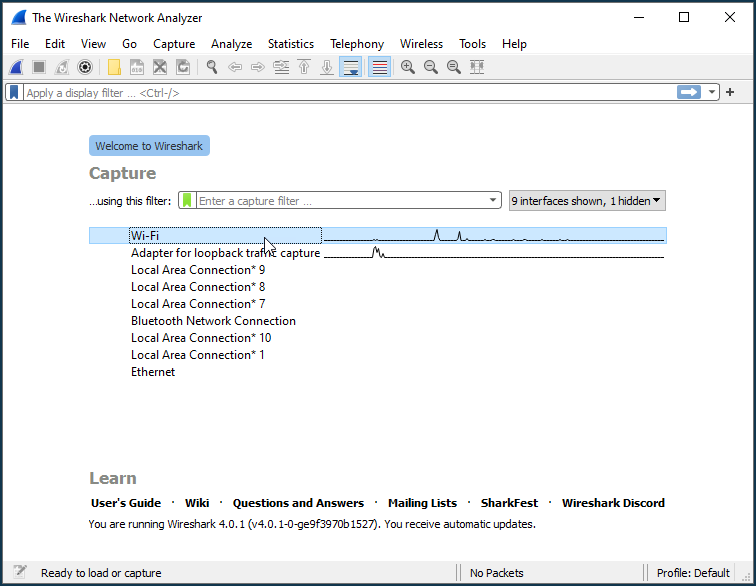Viewport: 756px width, 586px height.
Task: Click the green capture filter bookmark icon
Action: [x=187, y=200]
